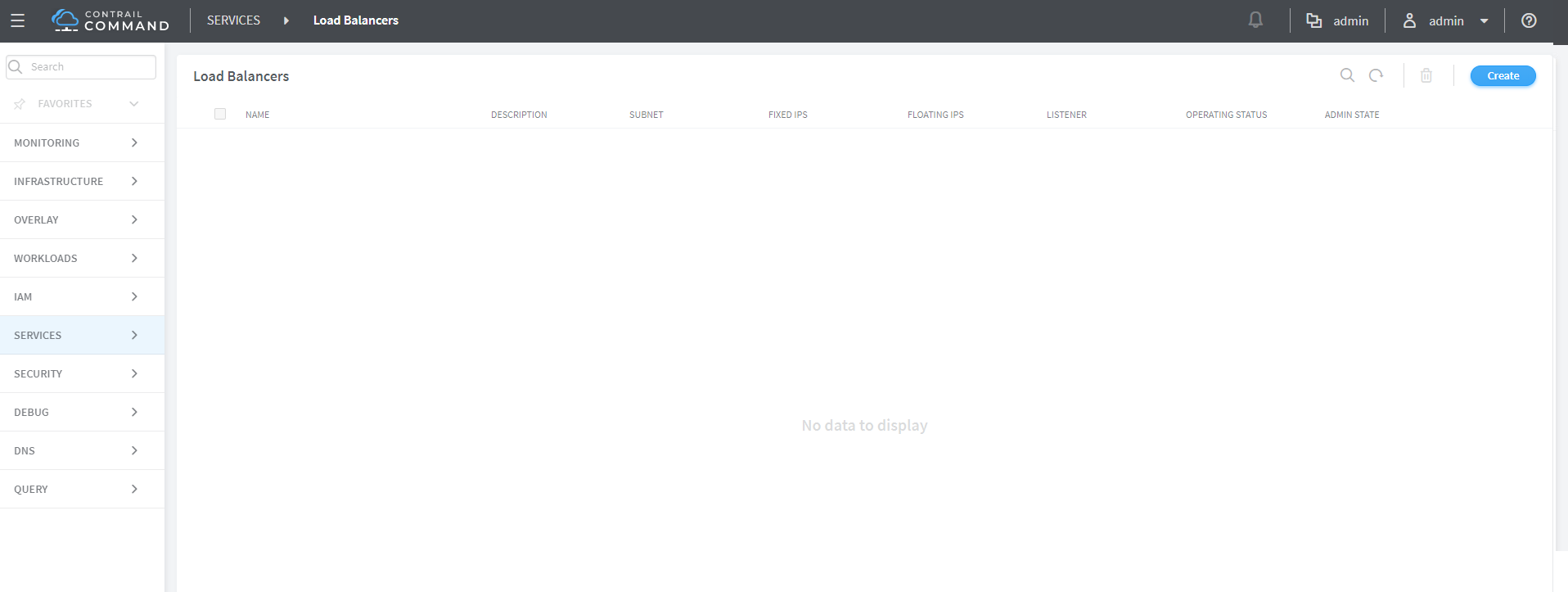Open the admin user dropdown arrow
1568x592 pixels.
tap(1484, 21)
